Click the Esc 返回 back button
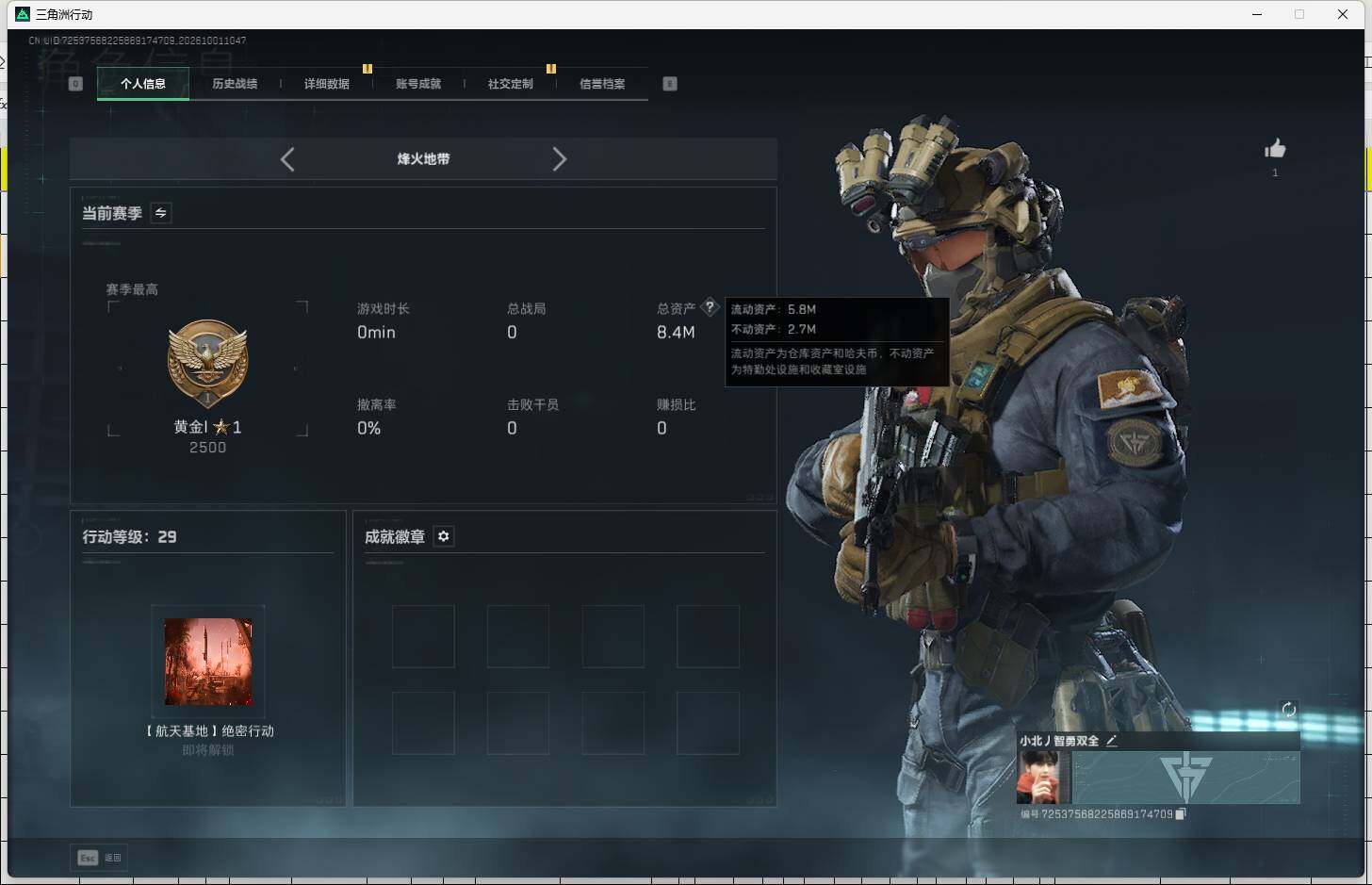The image size is (1372, 885). (100, 858)
